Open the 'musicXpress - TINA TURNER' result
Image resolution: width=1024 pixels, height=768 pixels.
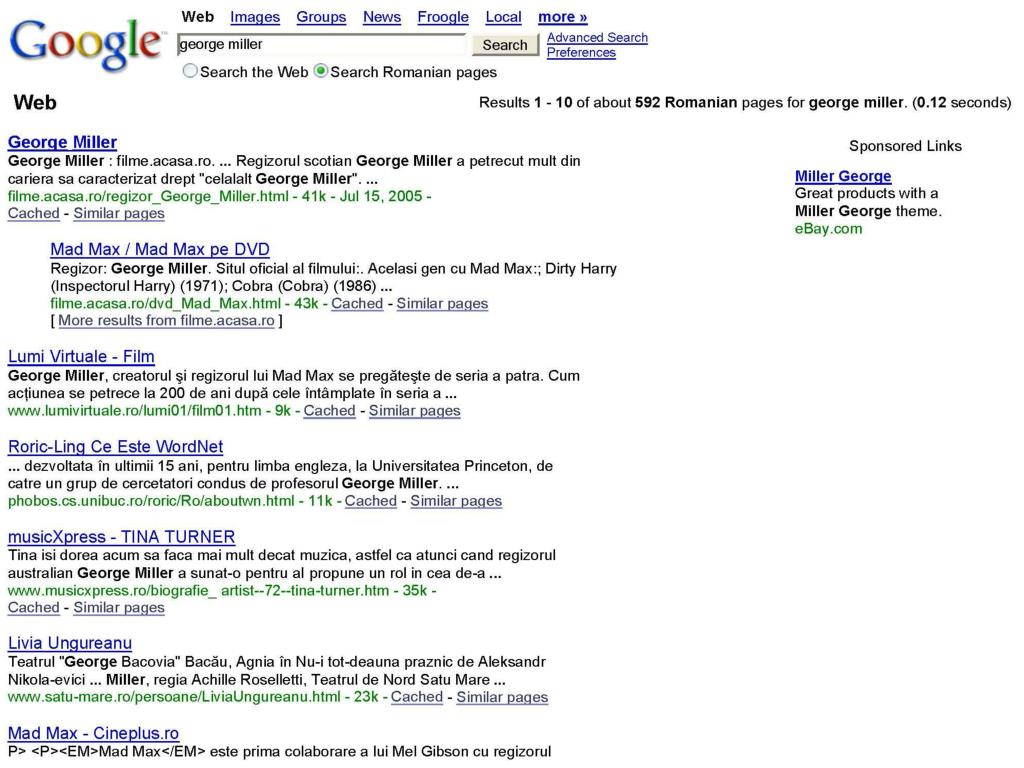click(x=121, y=536)
